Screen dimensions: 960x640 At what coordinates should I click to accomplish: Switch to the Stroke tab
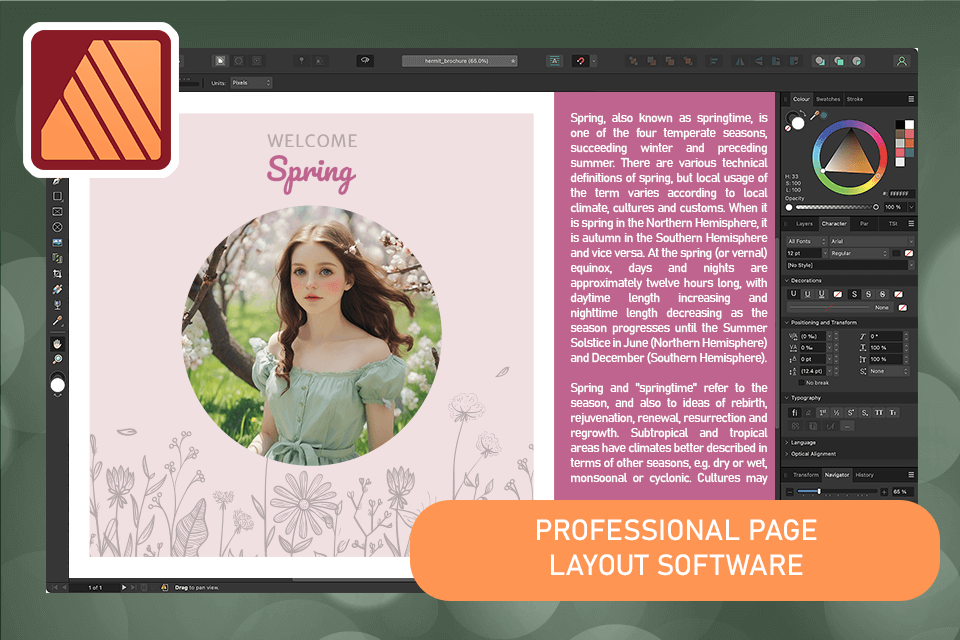point(855,99)
